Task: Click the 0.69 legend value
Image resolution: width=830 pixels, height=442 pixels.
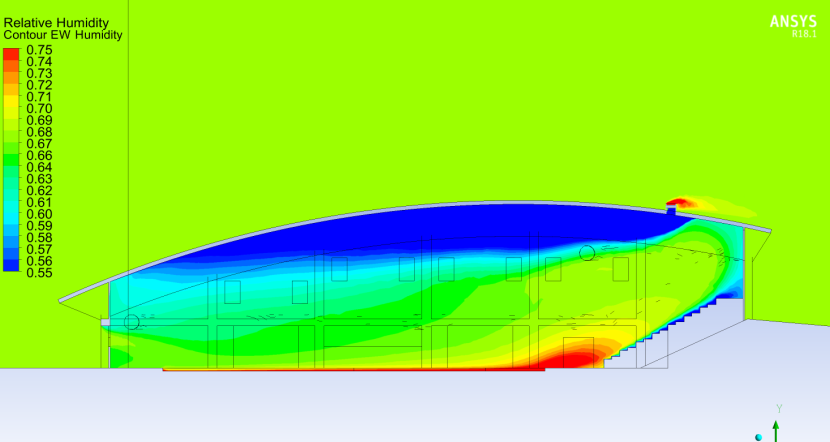Action: (39, 120)
